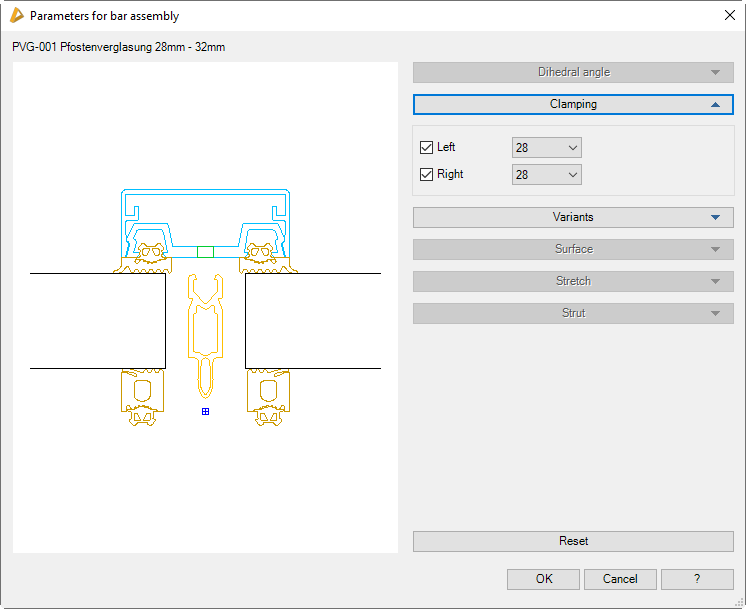Click the question mark help button
This screenshot has width=746, height=609.
[x=697, y=579]
